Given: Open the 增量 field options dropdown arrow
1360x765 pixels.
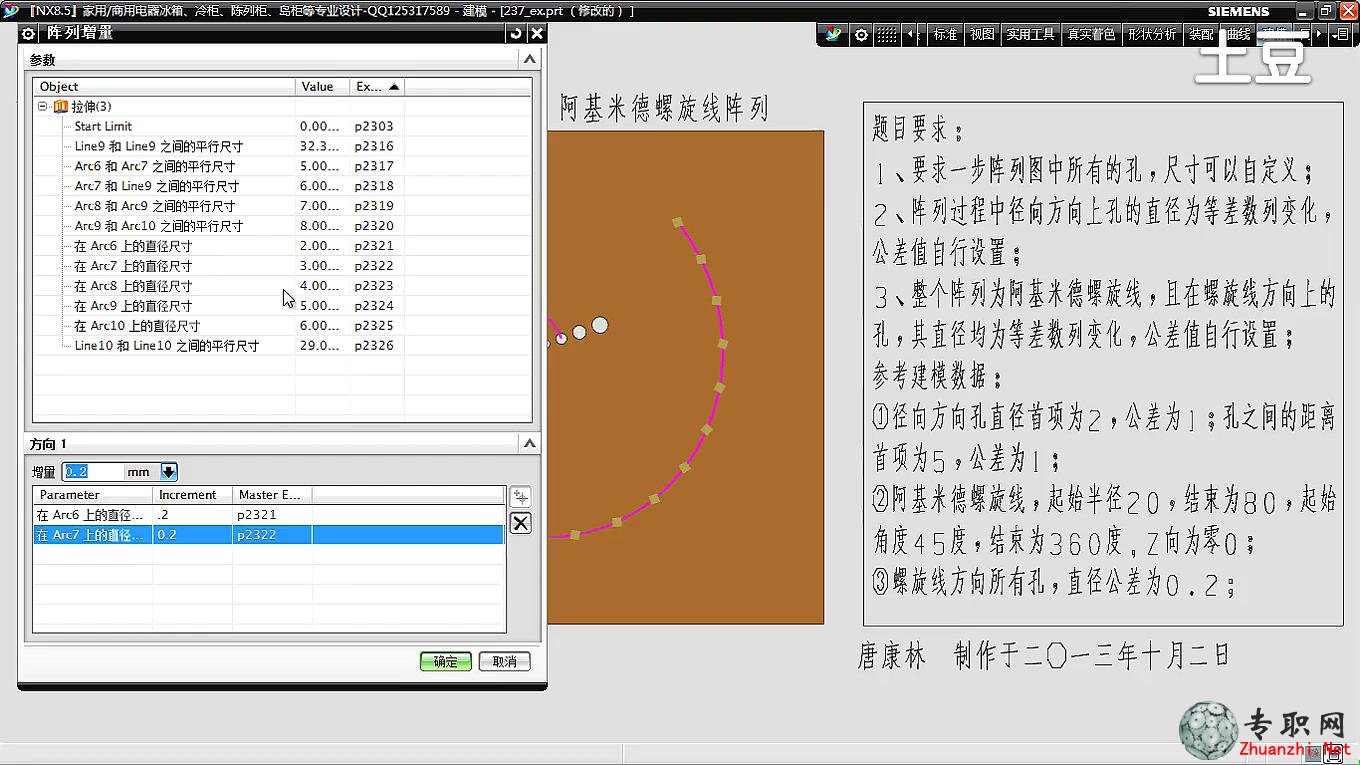Looking at the screenshot, I should (168, 472).
